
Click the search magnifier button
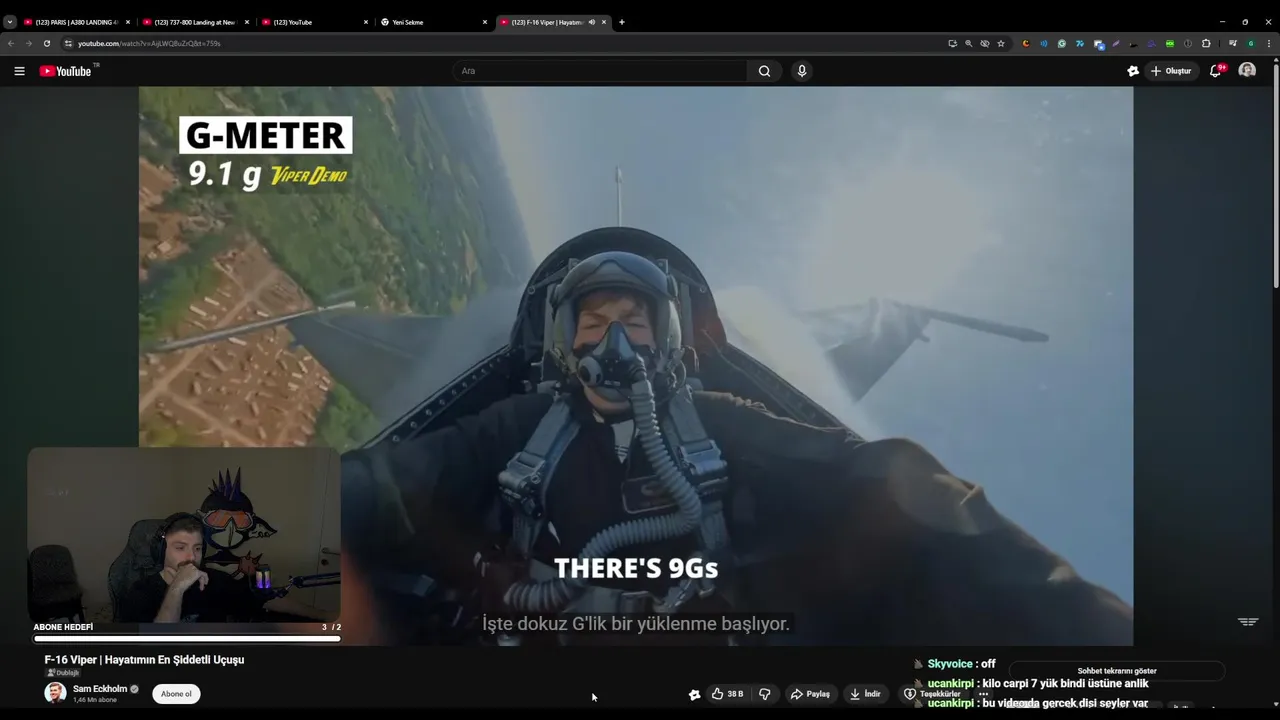[x=764, y=71]
